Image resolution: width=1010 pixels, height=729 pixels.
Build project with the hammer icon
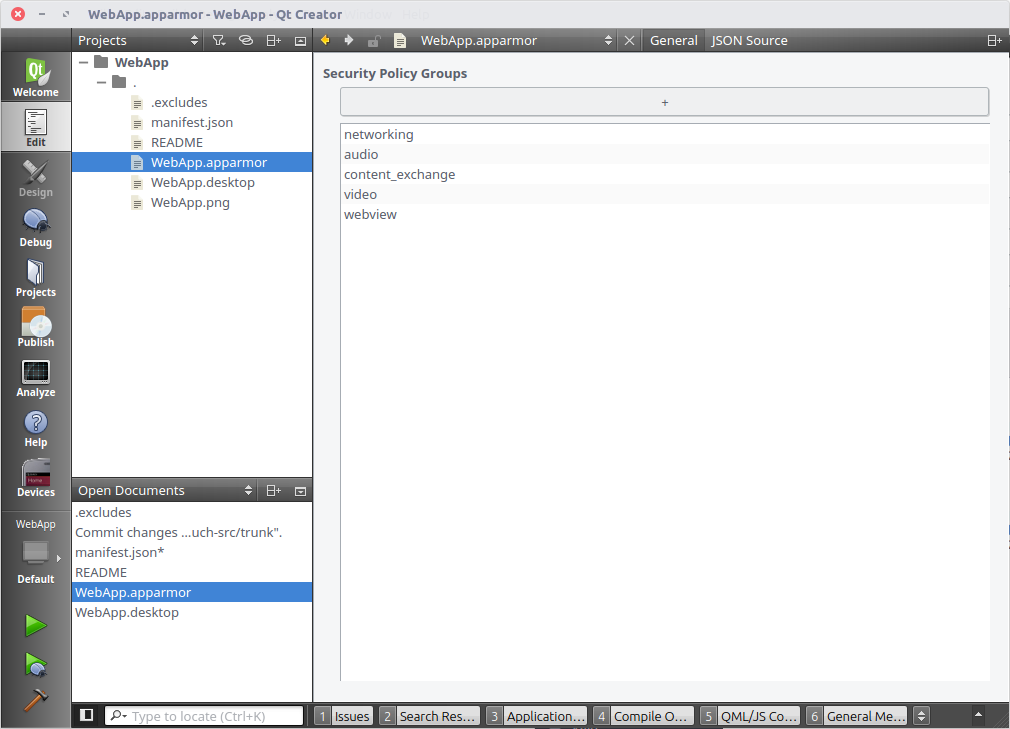click(35, 700)
